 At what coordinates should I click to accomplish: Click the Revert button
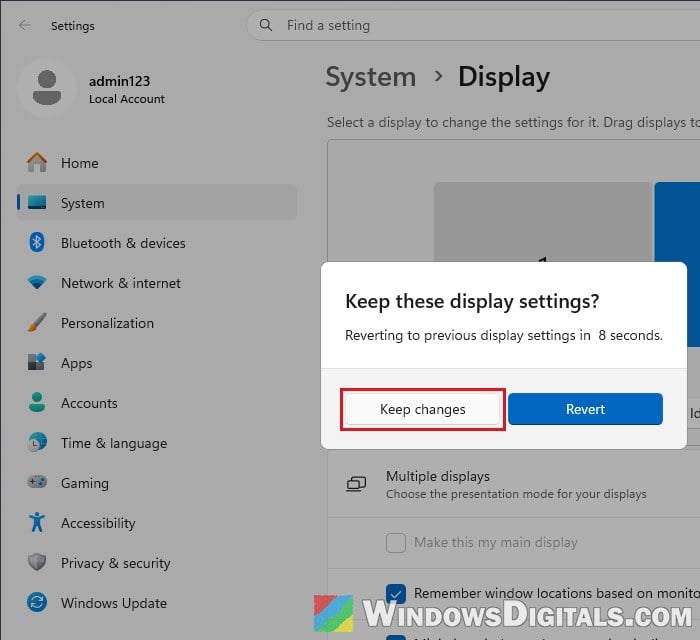(585, 409)
